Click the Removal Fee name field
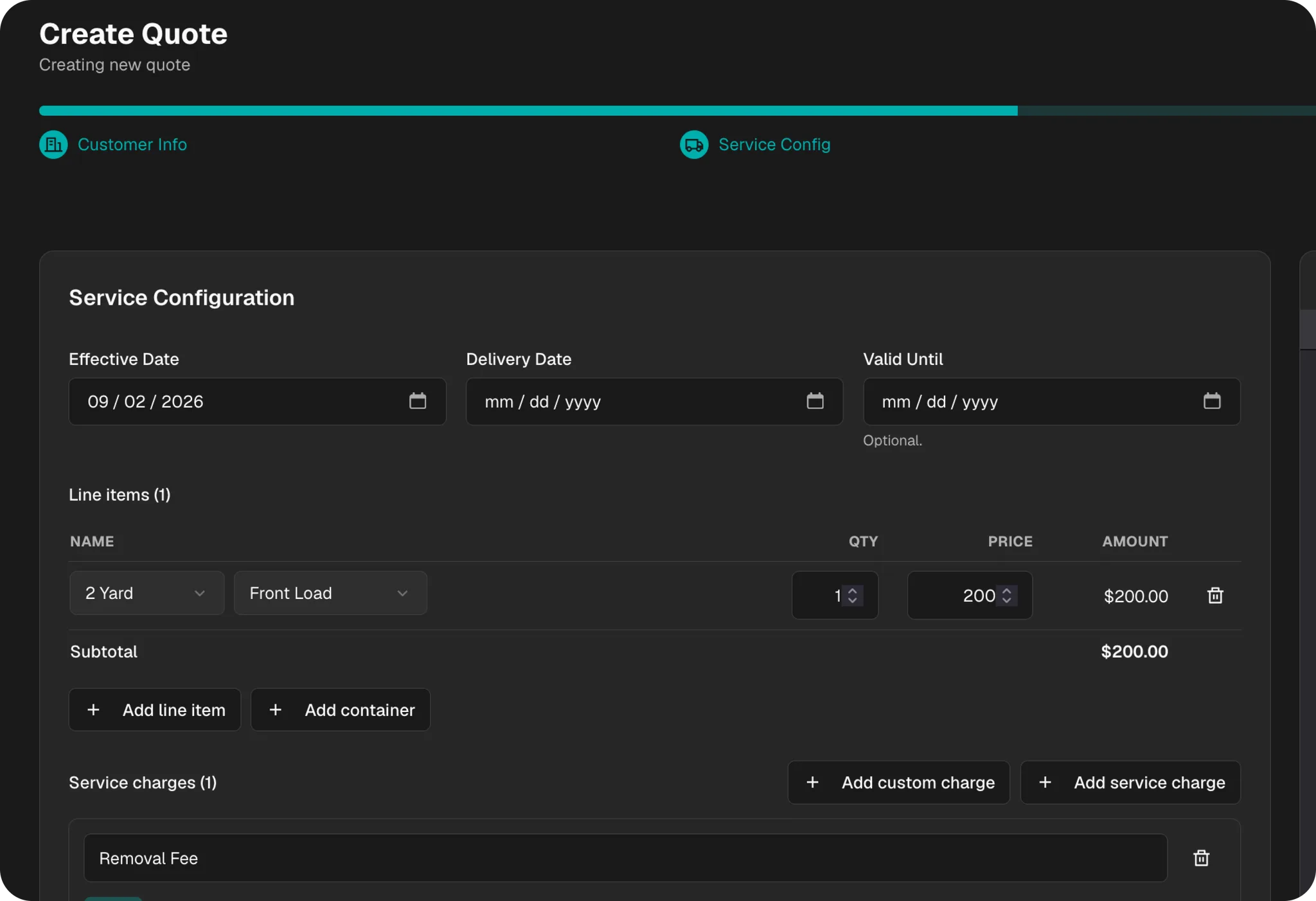This screenshot has height=901, width=1316. pos(625,858)
